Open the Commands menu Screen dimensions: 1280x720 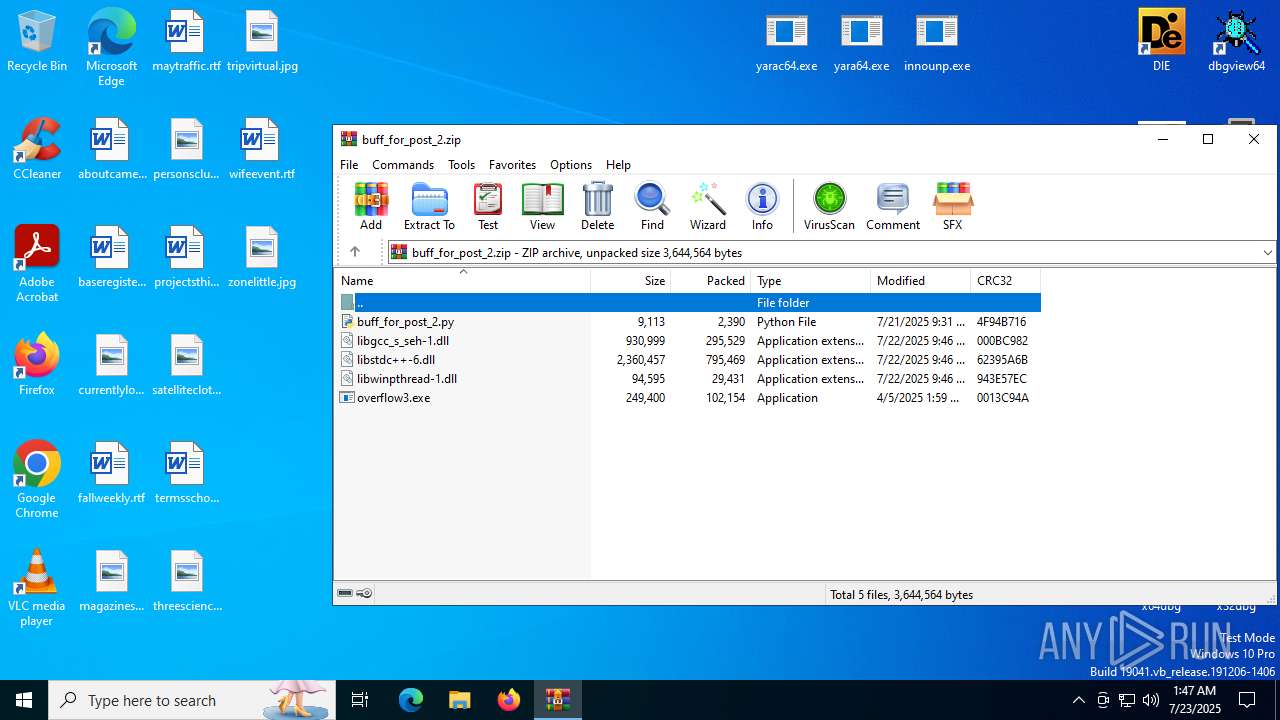(x=403, y=165)
